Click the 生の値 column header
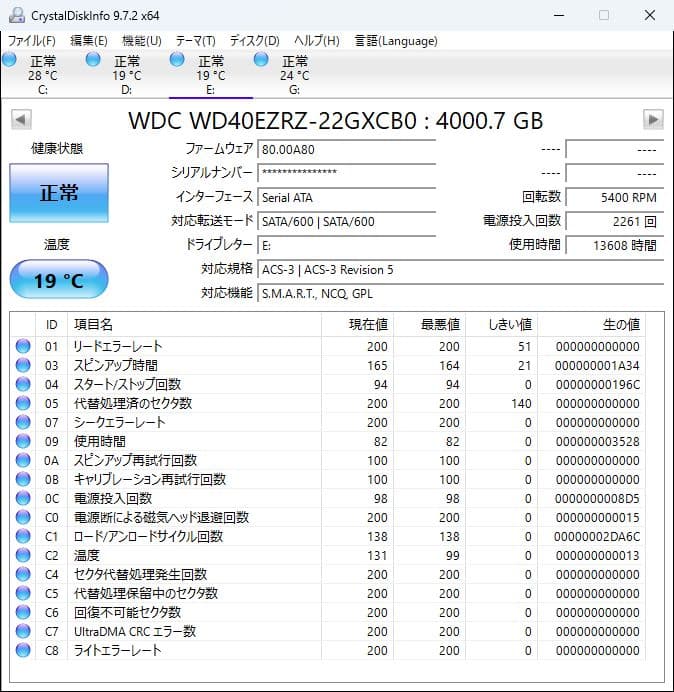674x692 pixels. coord(591,324)
